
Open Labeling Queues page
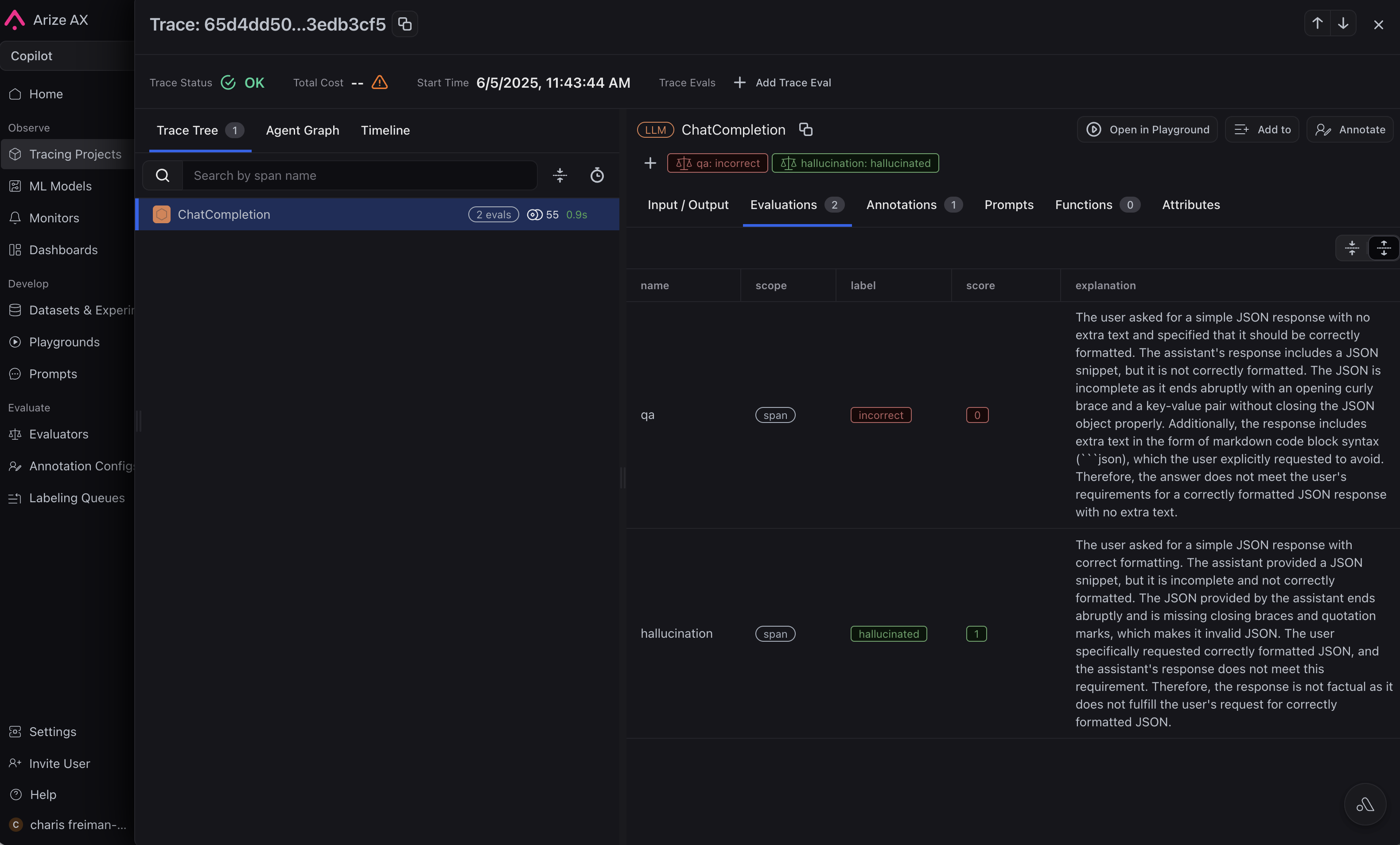[x=67, y=498]
